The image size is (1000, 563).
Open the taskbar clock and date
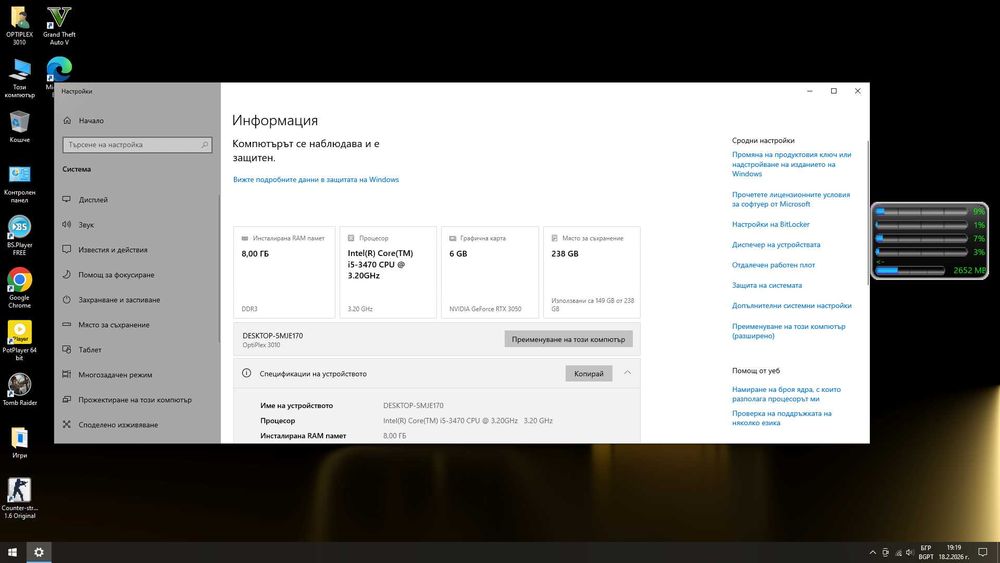(953, 552)
